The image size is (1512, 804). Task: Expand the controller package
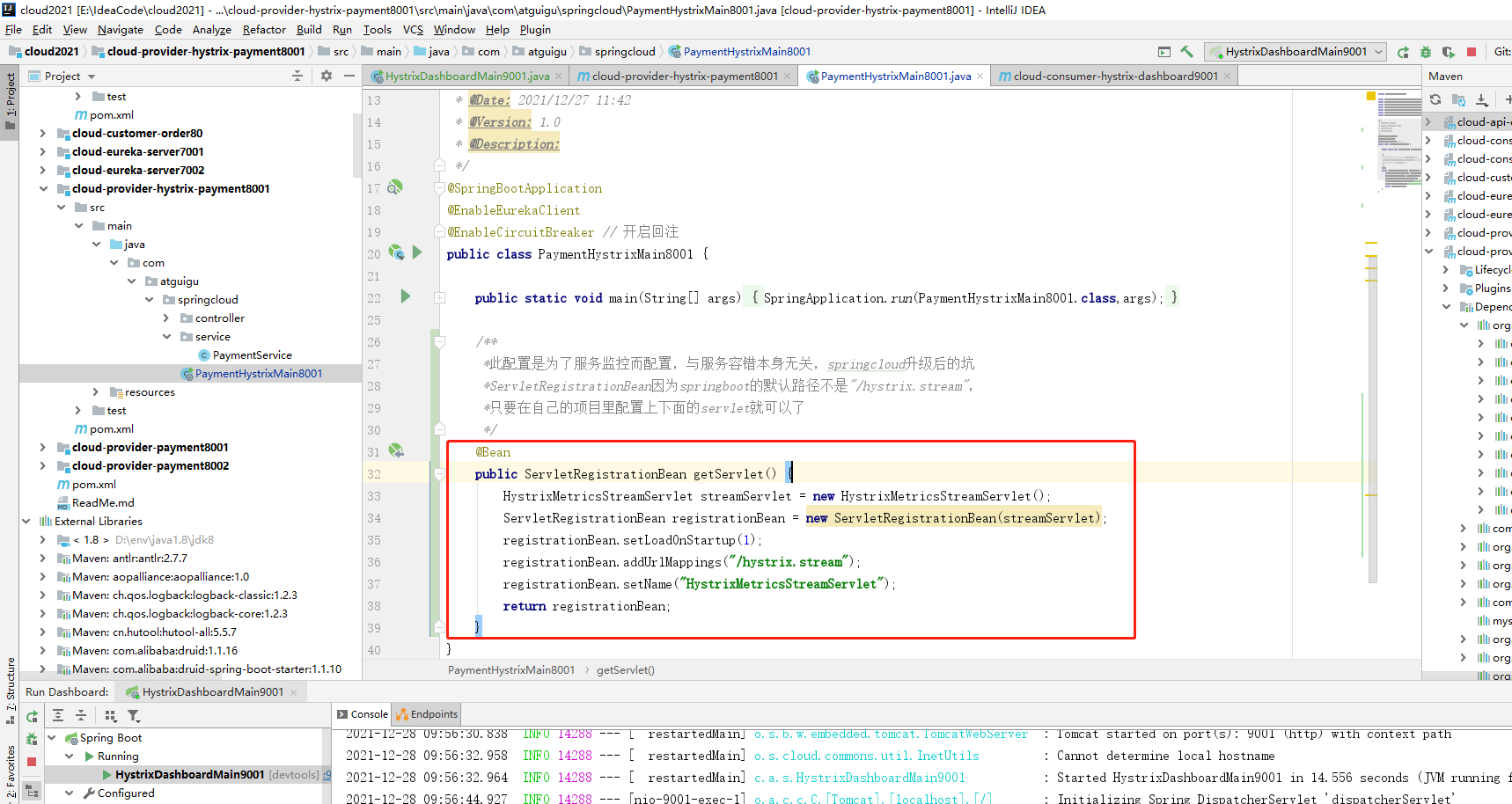click(166, 318)
